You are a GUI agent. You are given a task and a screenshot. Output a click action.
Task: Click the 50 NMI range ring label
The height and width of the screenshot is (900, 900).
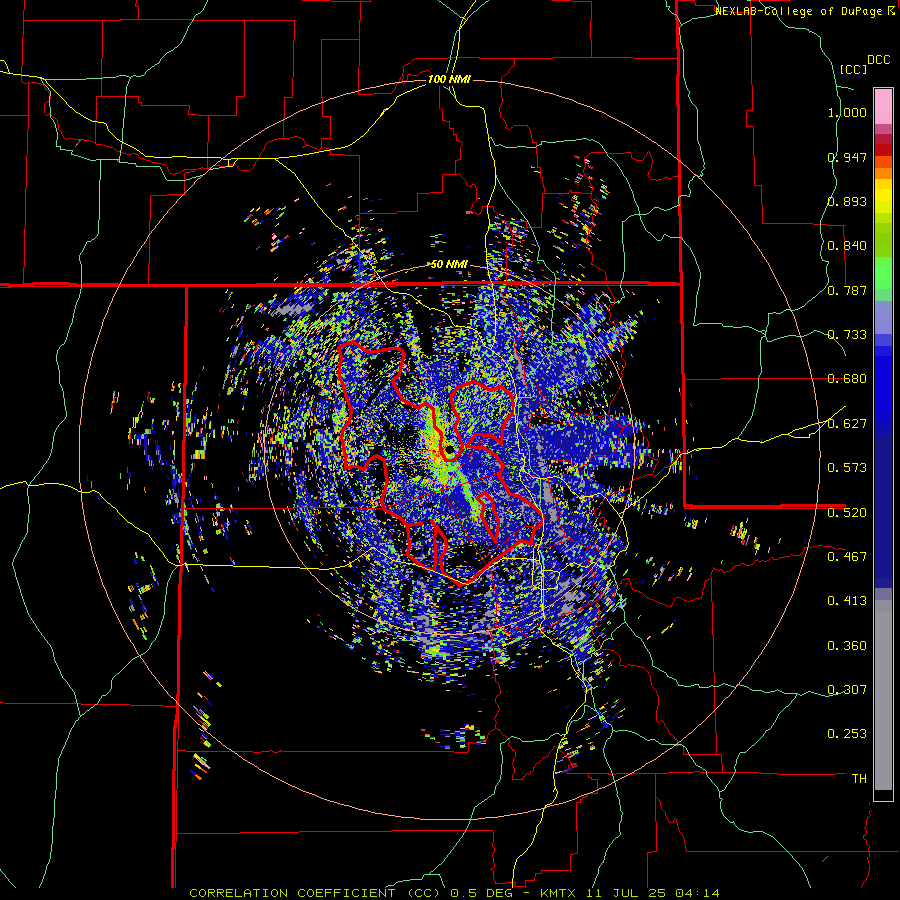449,264
